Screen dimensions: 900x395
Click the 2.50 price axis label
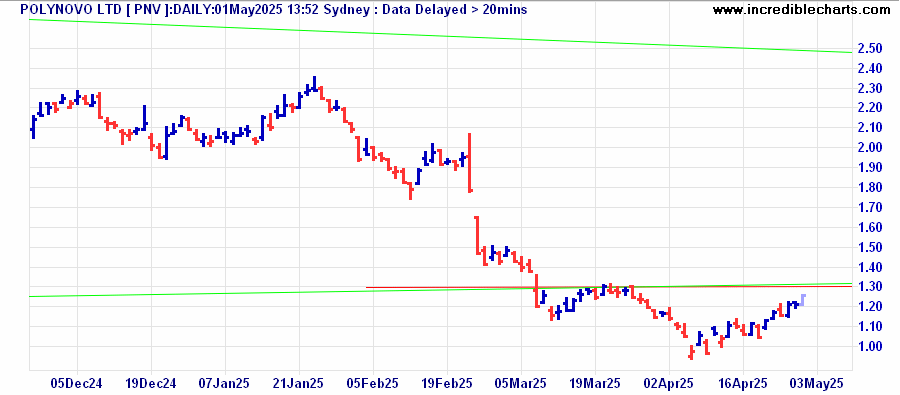(x=870, y=48)
